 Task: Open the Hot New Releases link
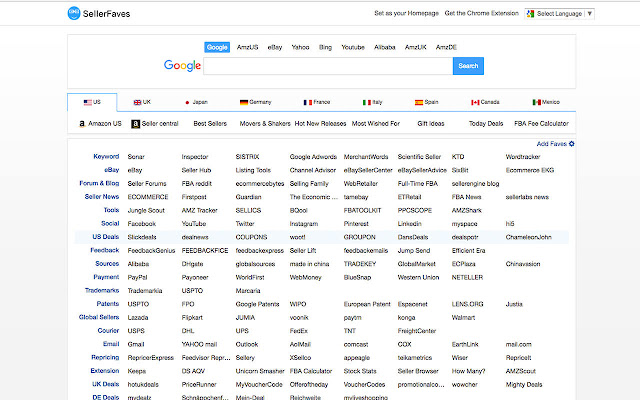pos(320,124)
